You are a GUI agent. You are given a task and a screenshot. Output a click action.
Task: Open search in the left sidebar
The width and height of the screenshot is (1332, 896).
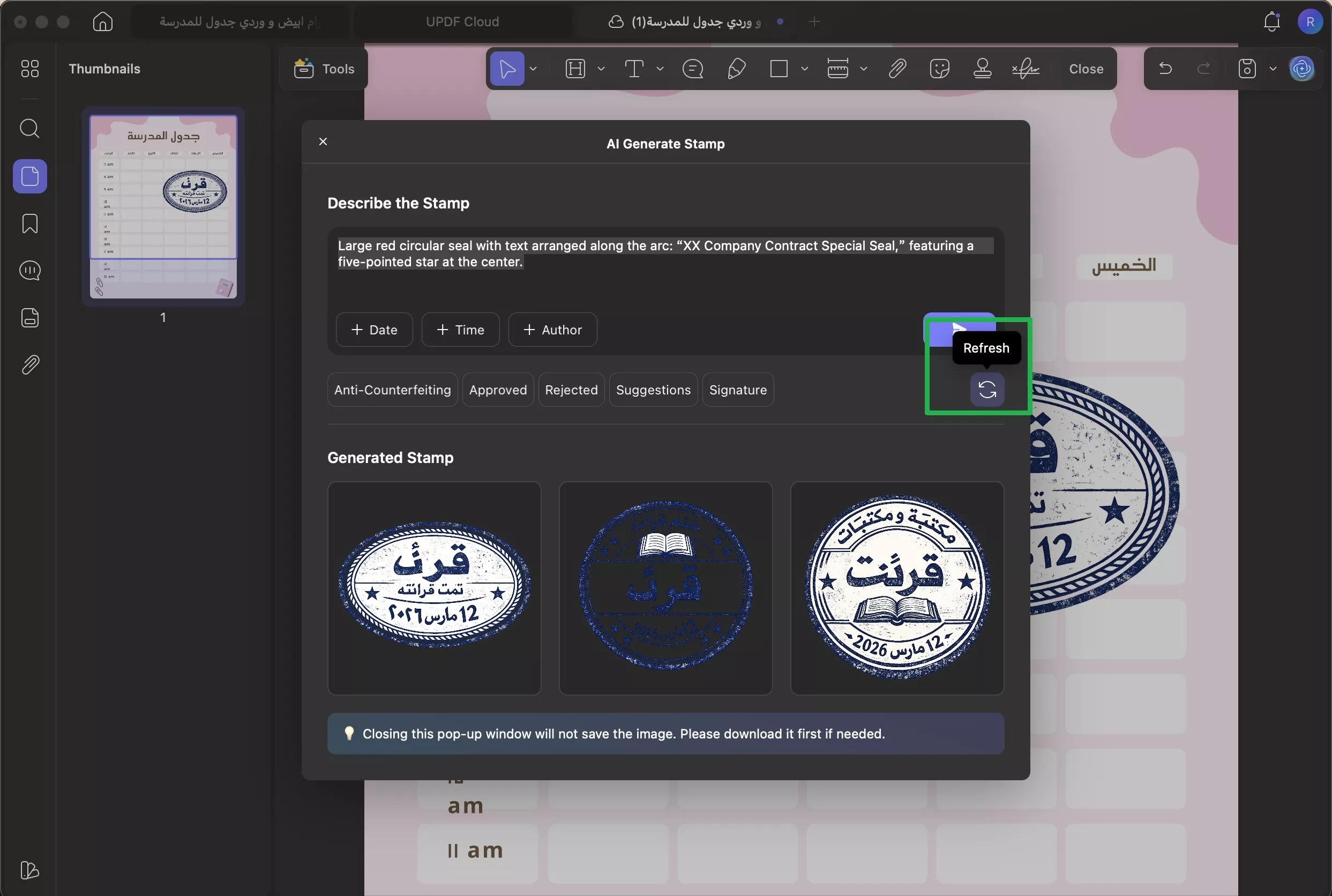coord(29,129)
